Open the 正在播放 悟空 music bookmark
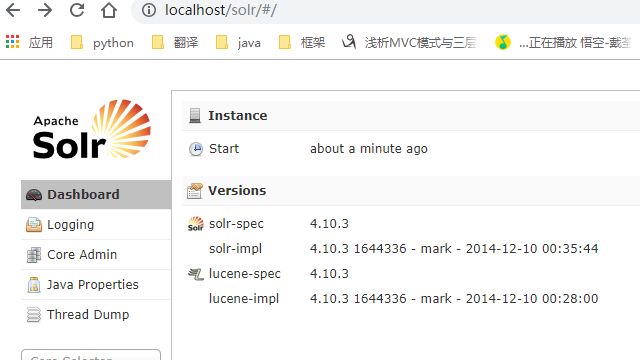 point(563,42)
